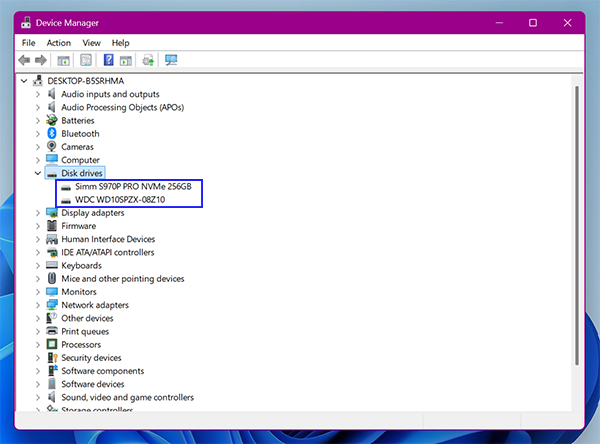Click the Display adapters icon
600x444 pixels.
(52, 212)
